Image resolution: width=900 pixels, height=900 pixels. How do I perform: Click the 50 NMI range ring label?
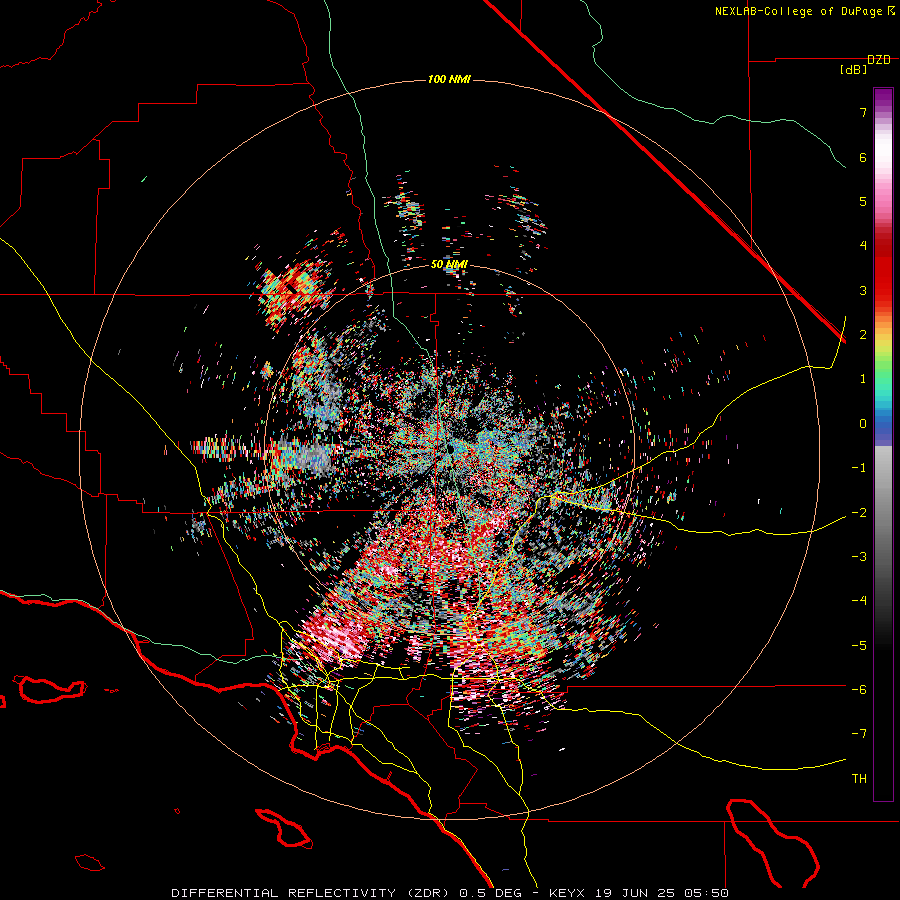pyautogui.click(x=449, y=265)
